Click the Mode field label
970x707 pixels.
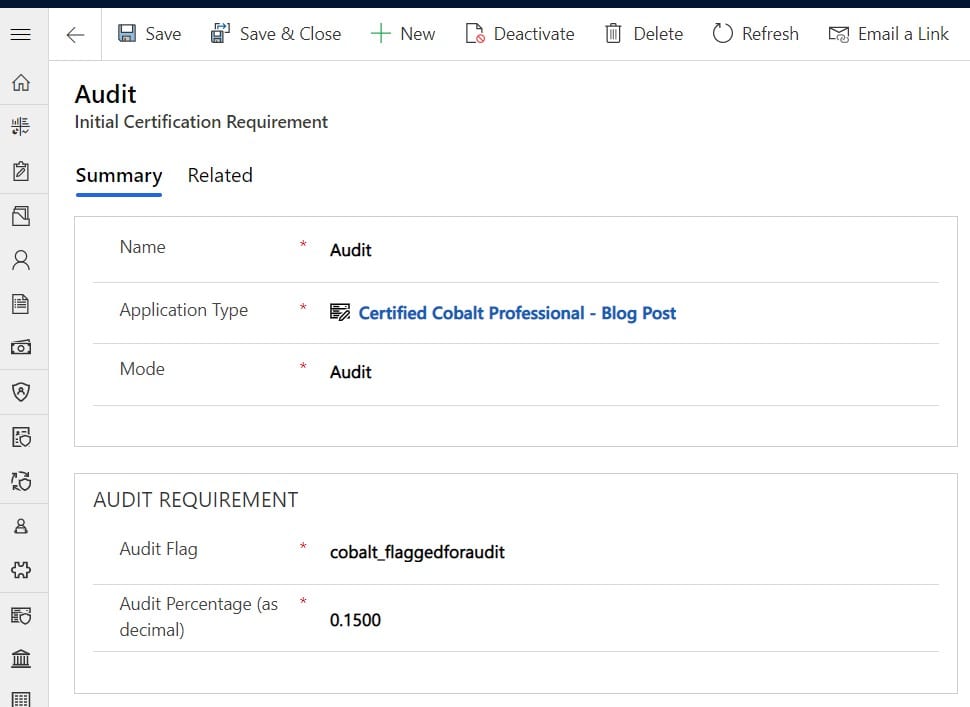(x=142, y=369)
